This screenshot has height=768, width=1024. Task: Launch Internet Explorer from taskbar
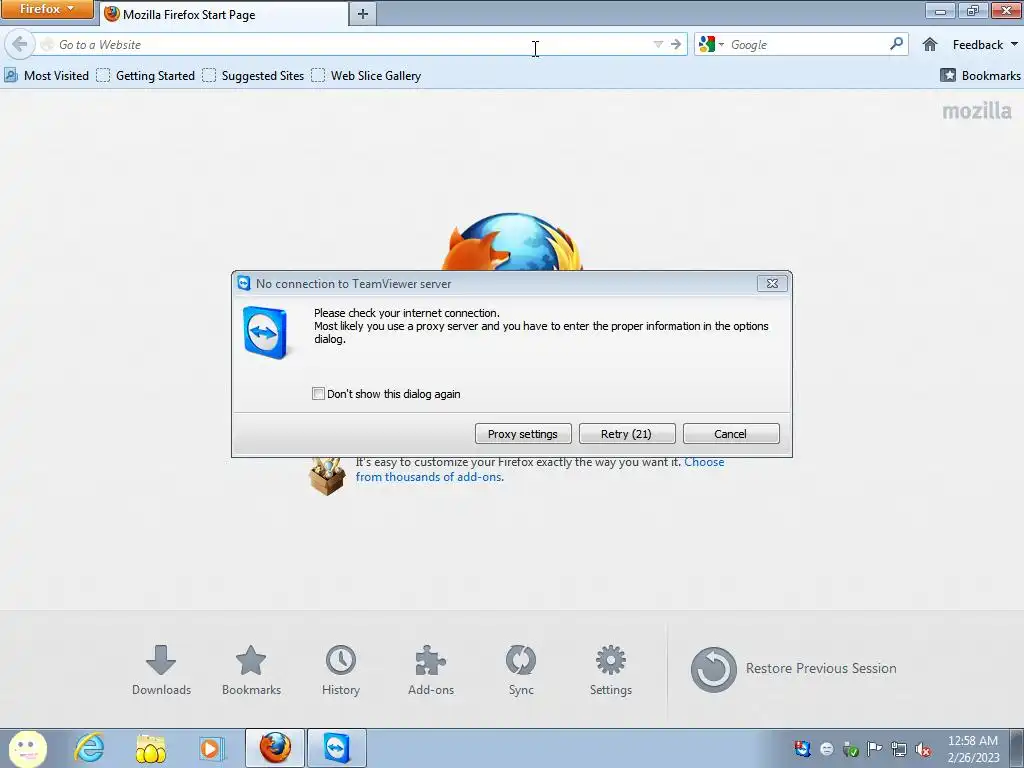pyautogui.click(x=89, y=748)
